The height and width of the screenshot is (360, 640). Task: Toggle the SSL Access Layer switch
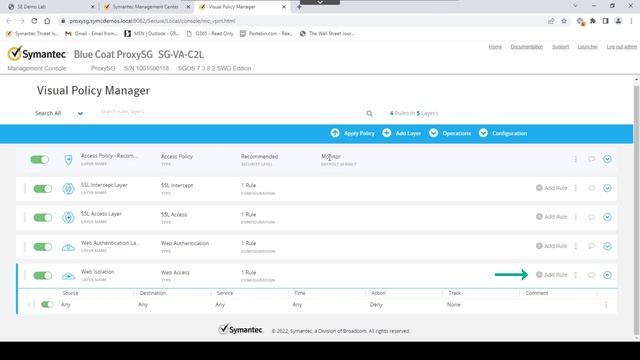(x=42, y=218)
